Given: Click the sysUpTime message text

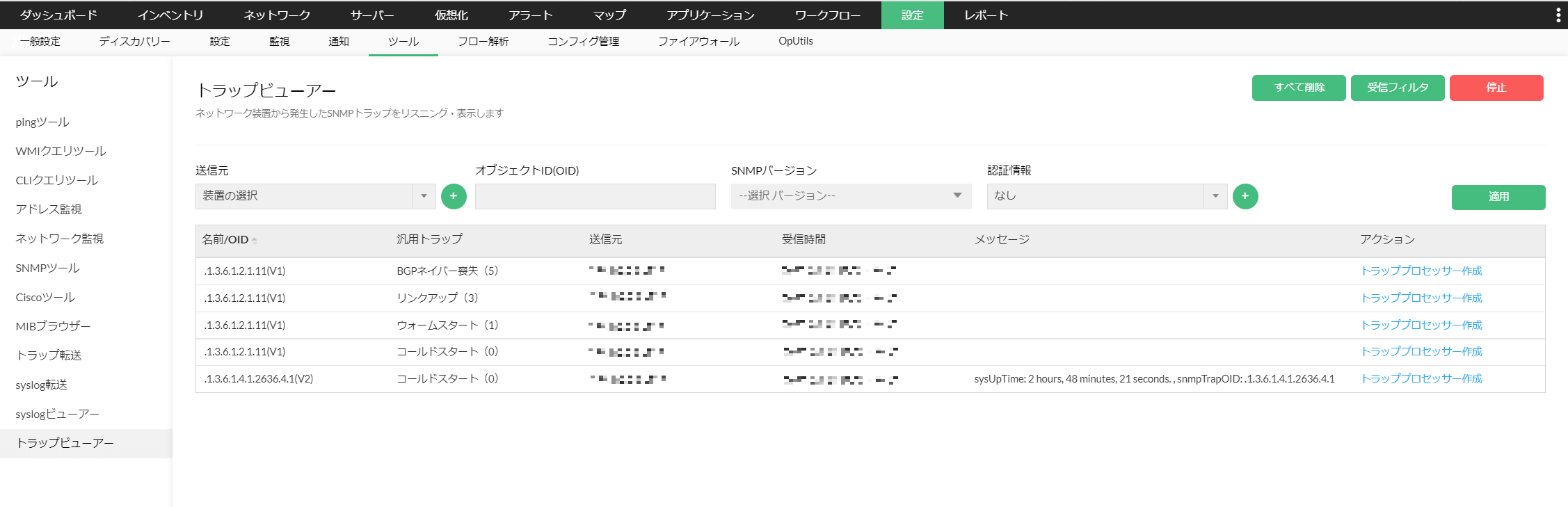Looking at the screenshot, I should [1154, 379].
